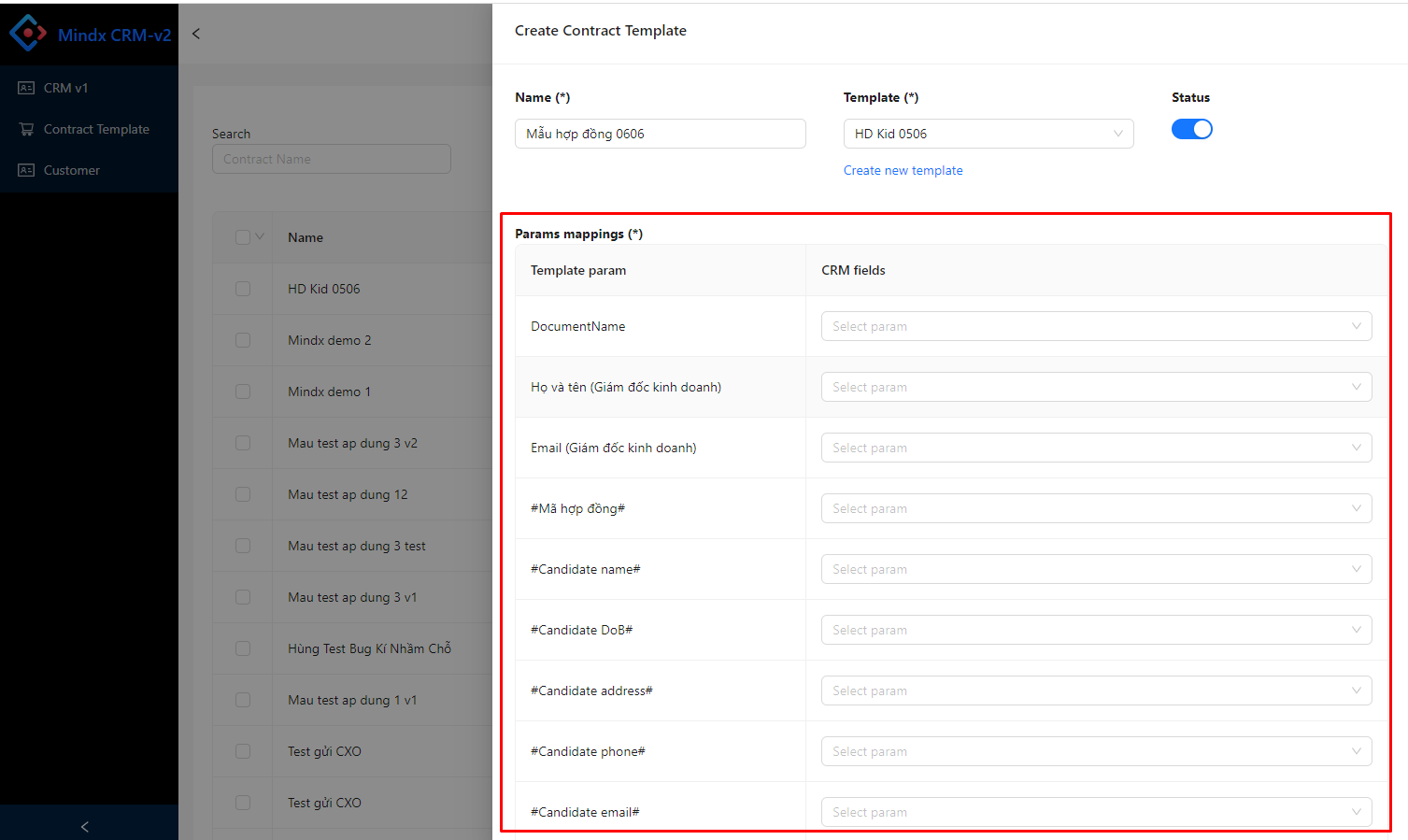Collapse sidebar using bottom arrow icon

(x=85, y=826)
